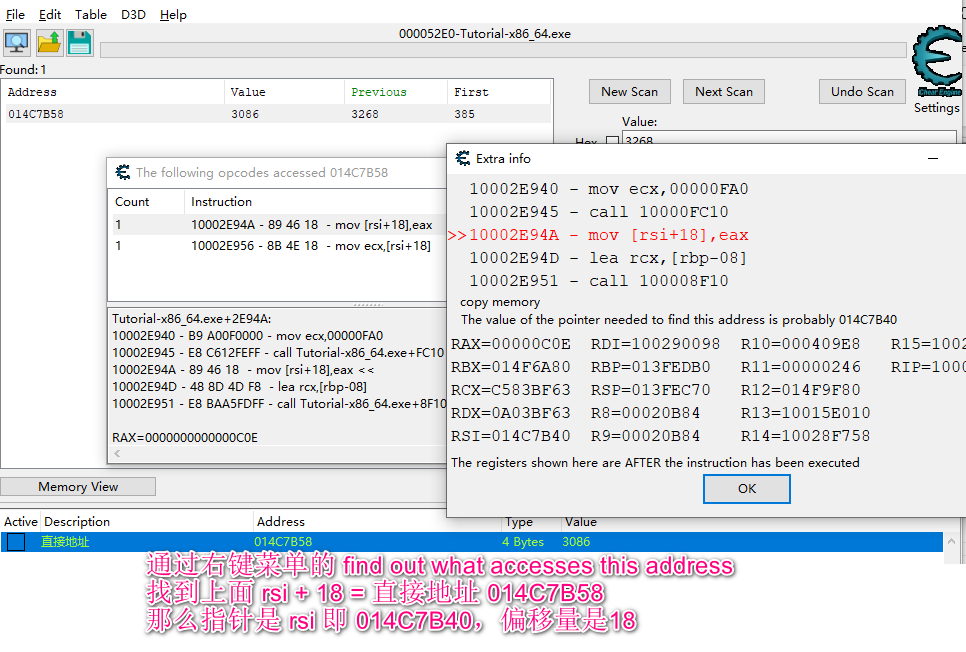Viewport: 966px width, 652px height.
Task: Click the 4 Bytes type cell
Action: click(523, 542)
